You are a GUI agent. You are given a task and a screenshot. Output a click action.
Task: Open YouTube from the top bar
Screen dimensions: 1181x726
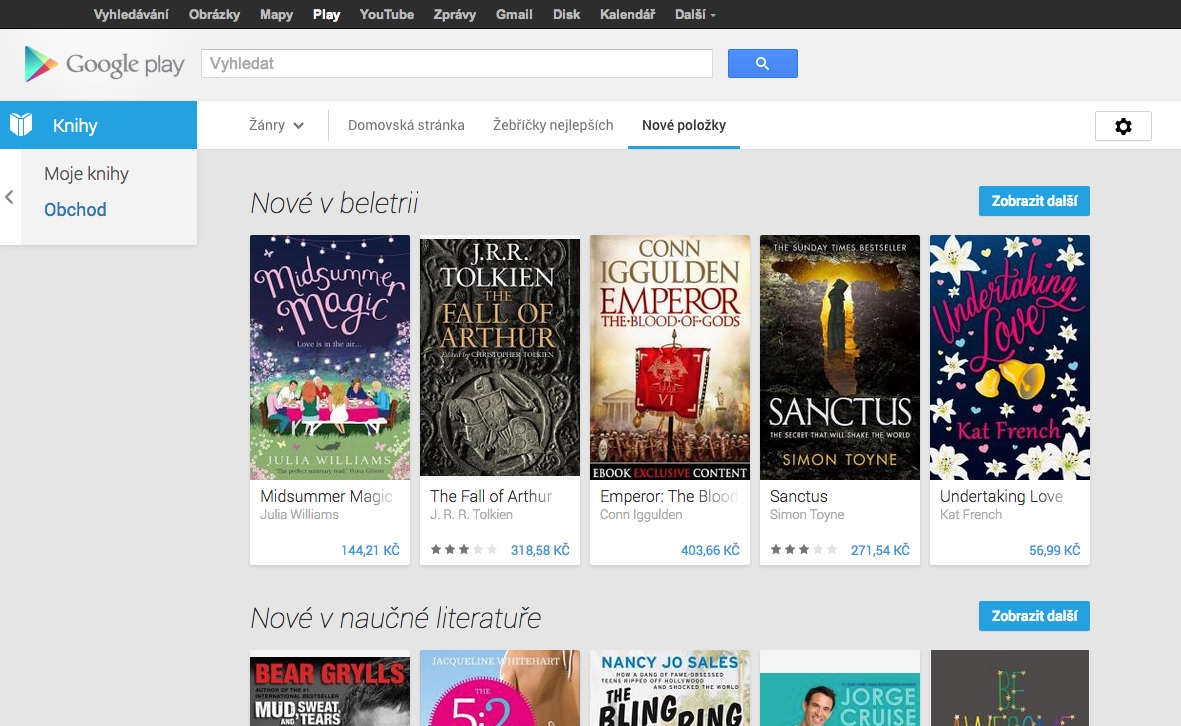(386, 14)
